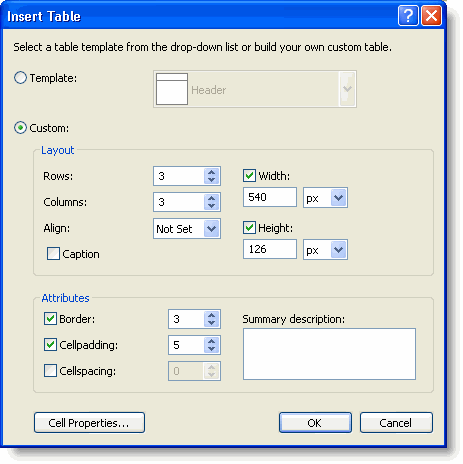
Task: Uncheck the Width checkbox
Action: [x=249, y=176]
